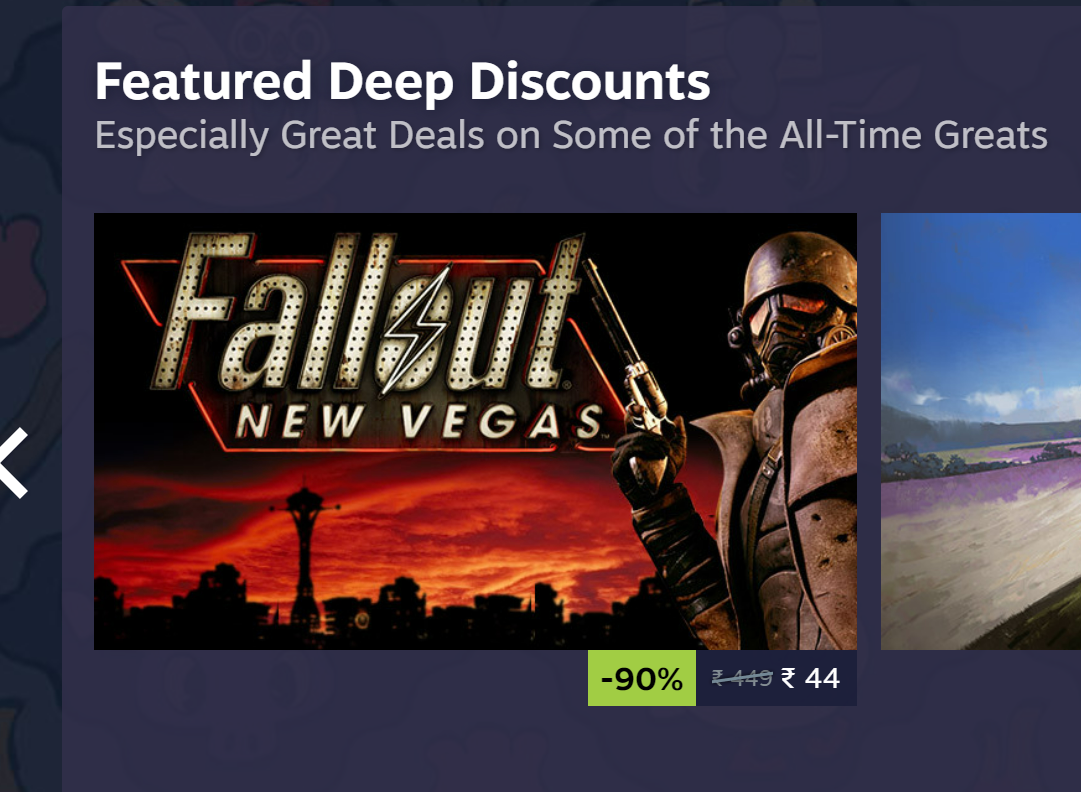Click the previous carousel arrow

[x=14, y=462]
